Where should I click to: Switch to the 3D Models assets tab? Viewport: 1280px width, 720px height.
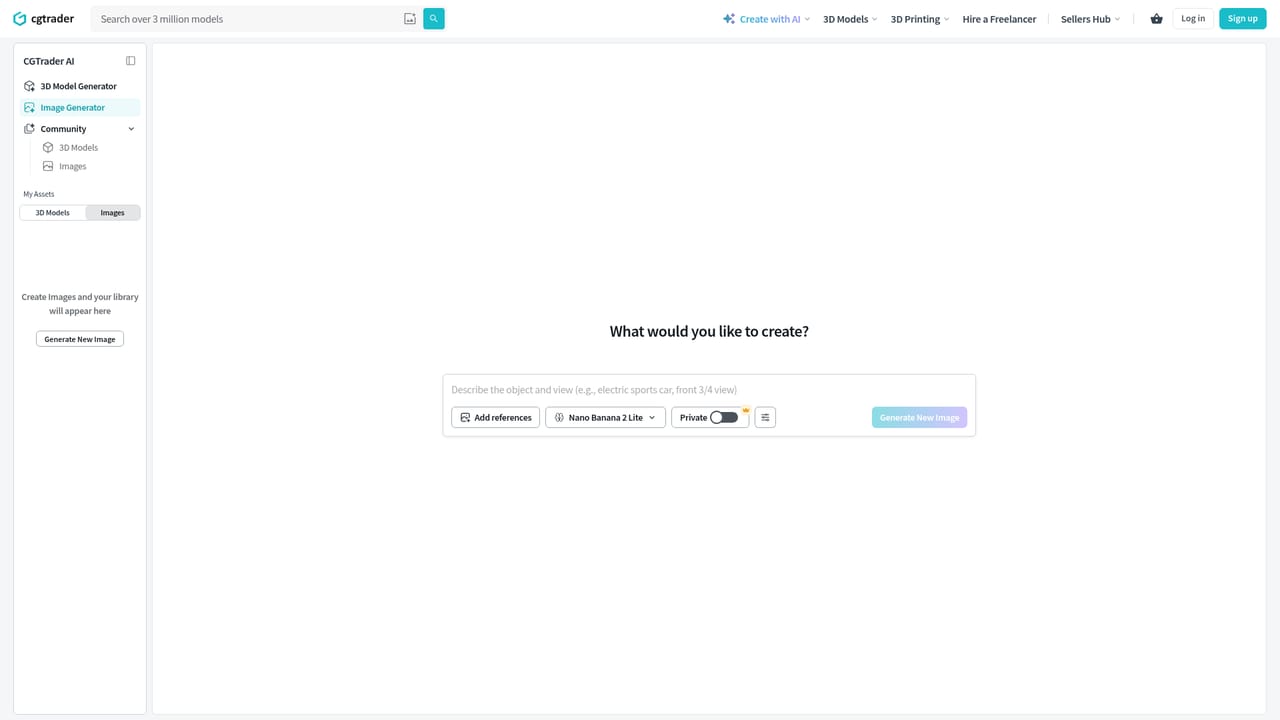click(53, 213)
